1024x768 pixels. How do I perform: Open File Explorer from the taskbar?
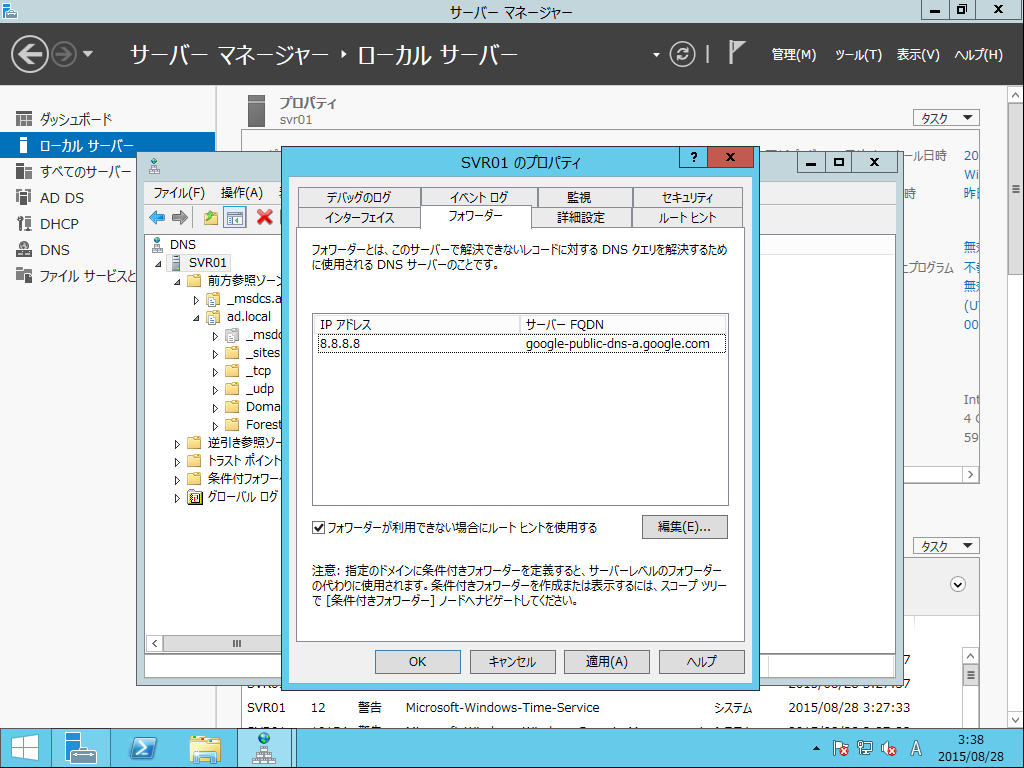(204, 748)
